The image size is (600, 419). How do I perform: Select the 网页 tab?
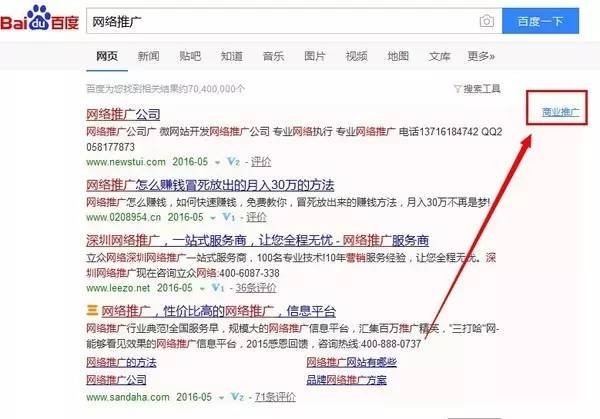pos(107,56)
